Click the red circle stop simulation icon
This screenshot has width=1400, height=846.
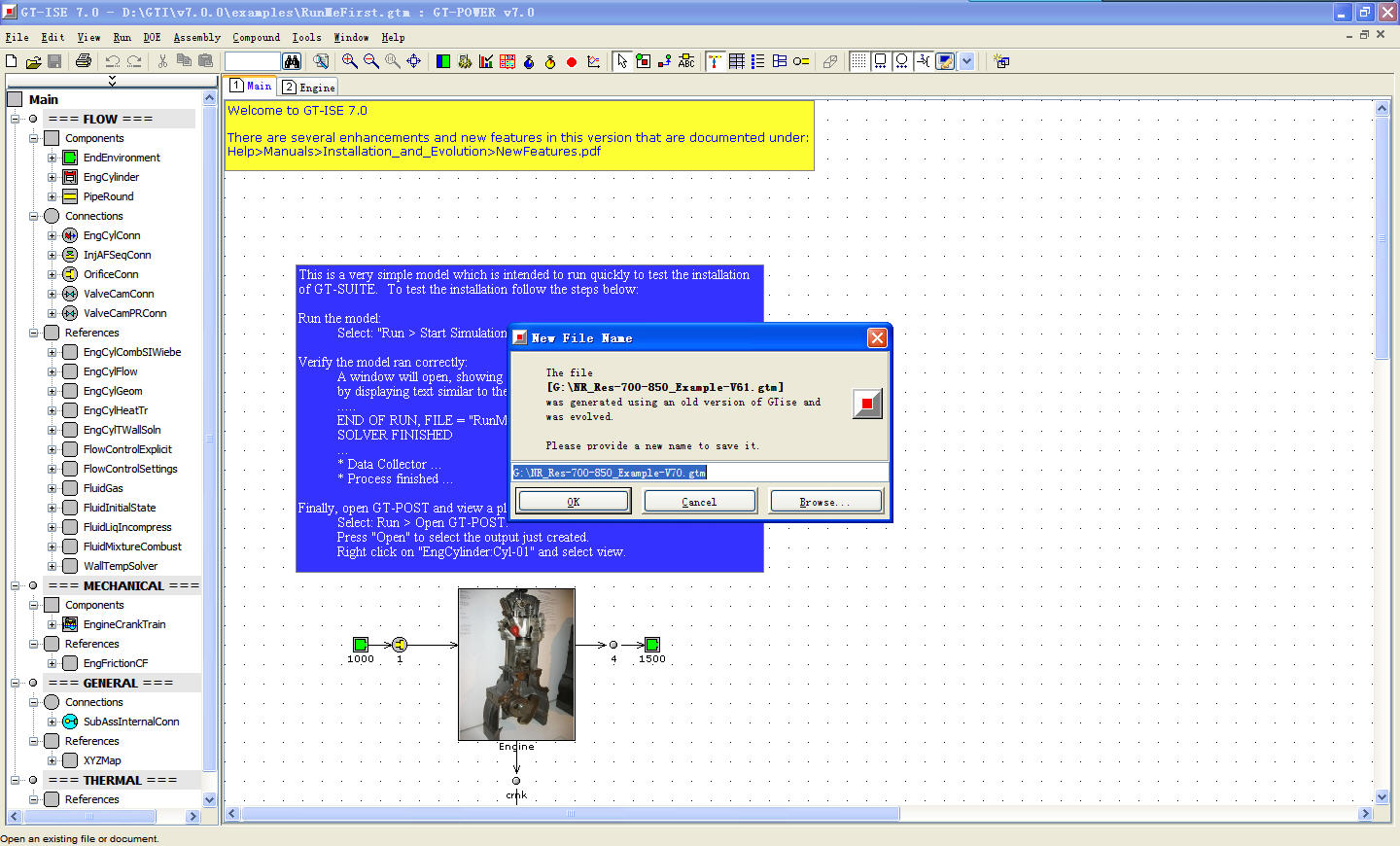coord(572,61)
